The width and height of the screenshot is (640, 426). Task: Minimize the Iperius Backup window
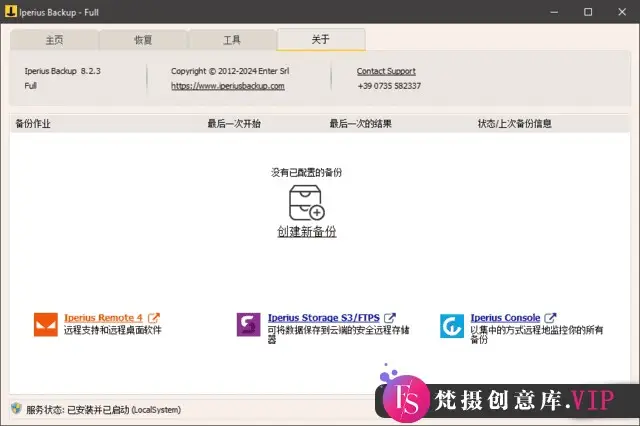[x=554, y=12]
